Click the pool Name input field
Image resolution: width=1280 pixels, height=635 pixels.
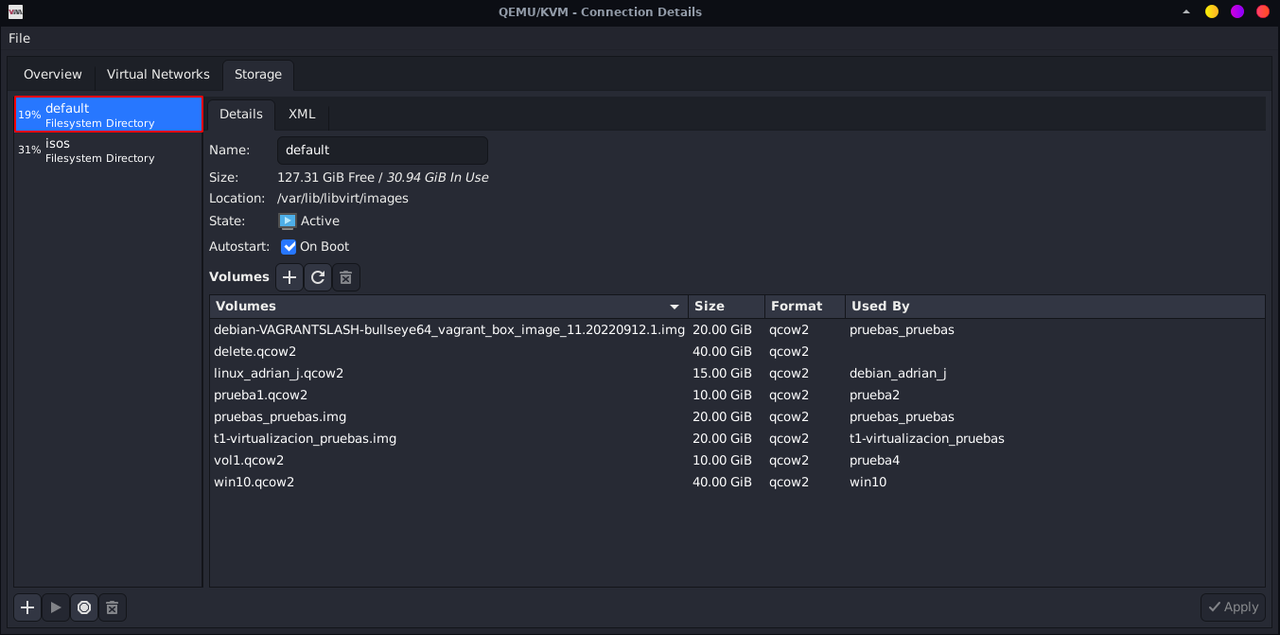pos(382,150)
